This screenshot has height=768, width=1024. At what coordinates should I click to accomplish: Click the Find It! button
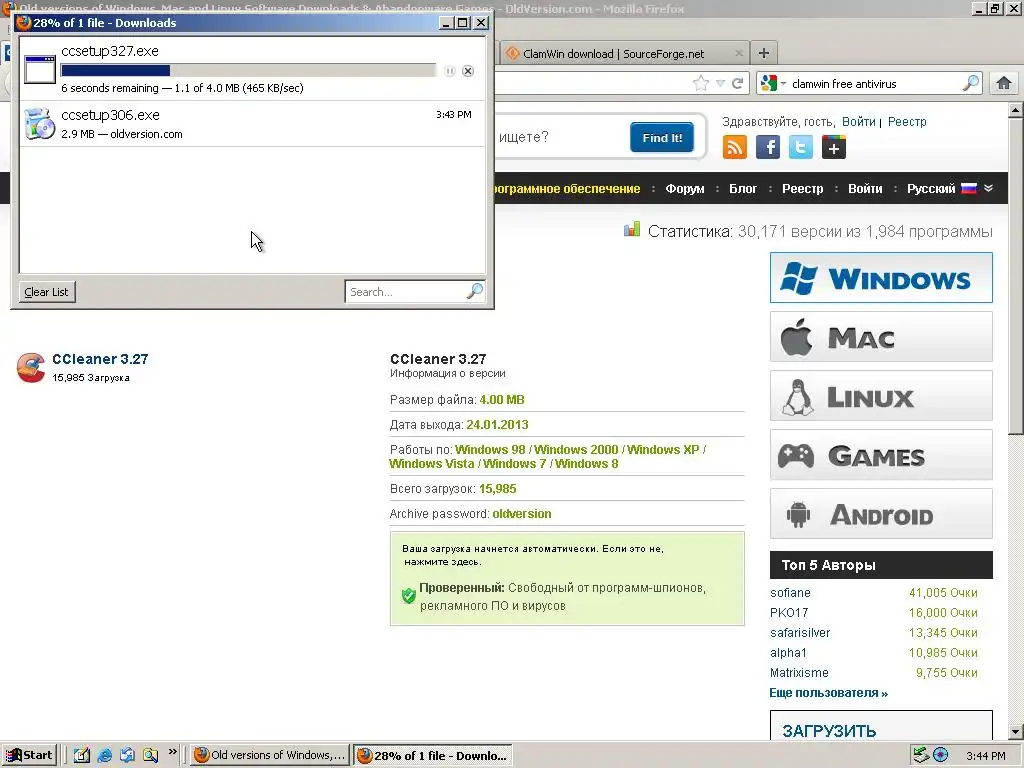[662, 137]
